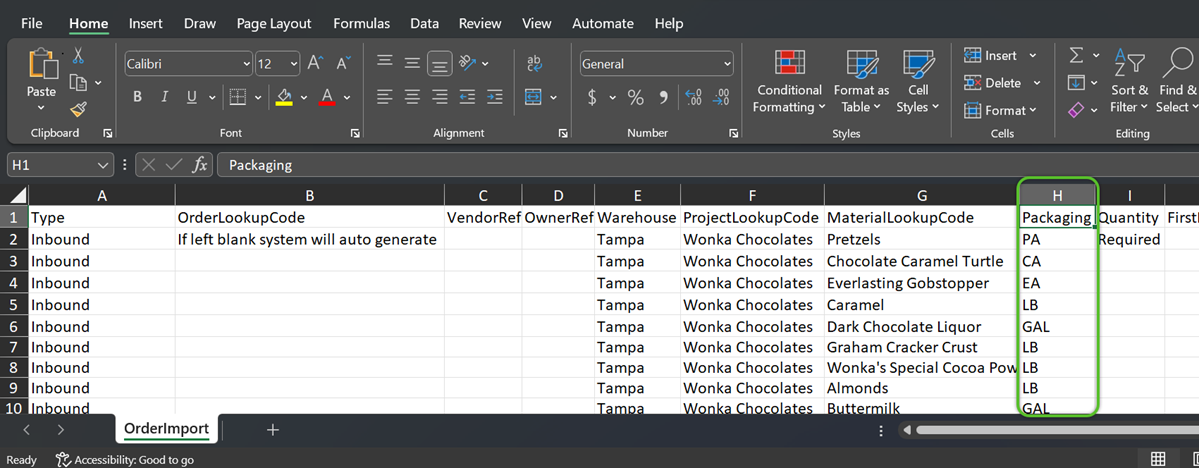Decrease indent icon
1199x468 pixels.
pyautogui.click(x=467, y=97)
